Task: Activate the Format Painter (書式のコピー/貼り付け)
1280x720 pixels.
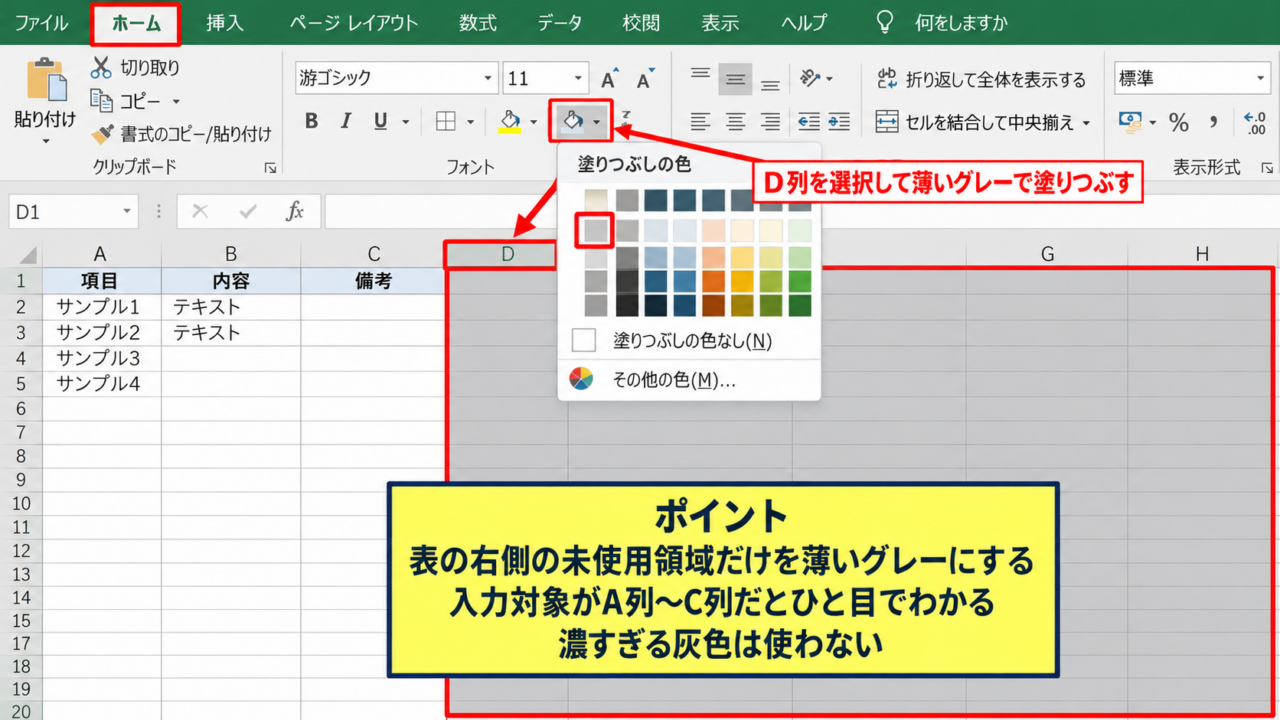Action: click(x=181, y=134)
